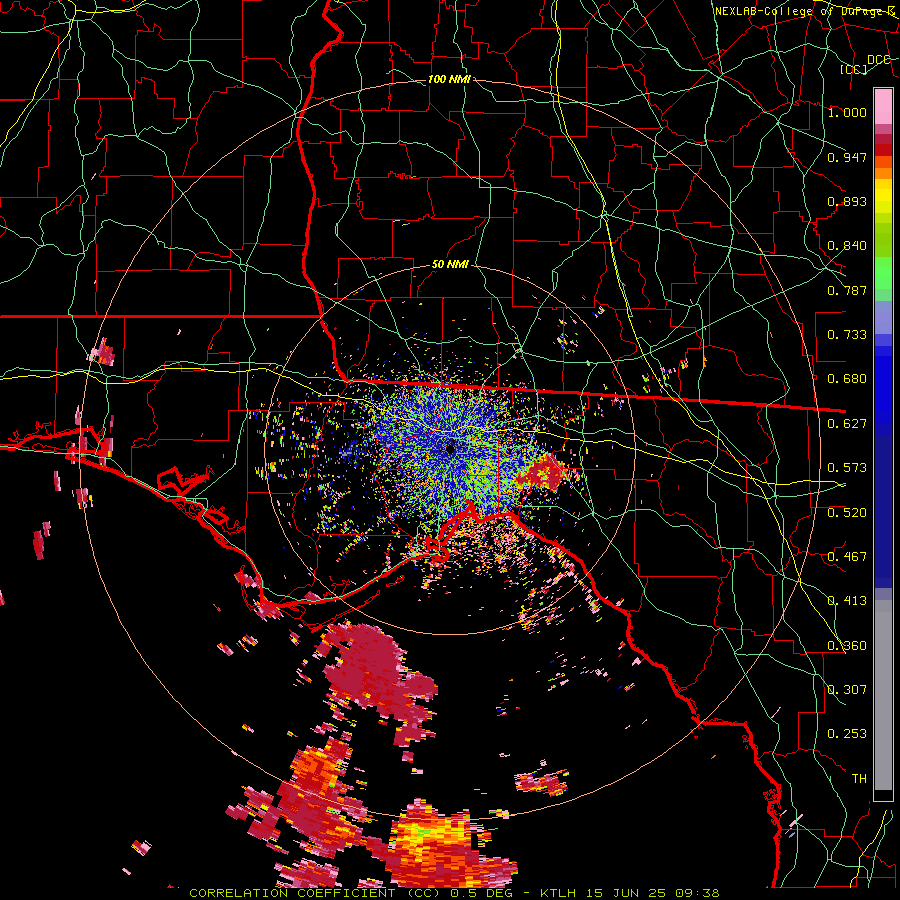Click the 0.253 scale value

click(847, 734)
